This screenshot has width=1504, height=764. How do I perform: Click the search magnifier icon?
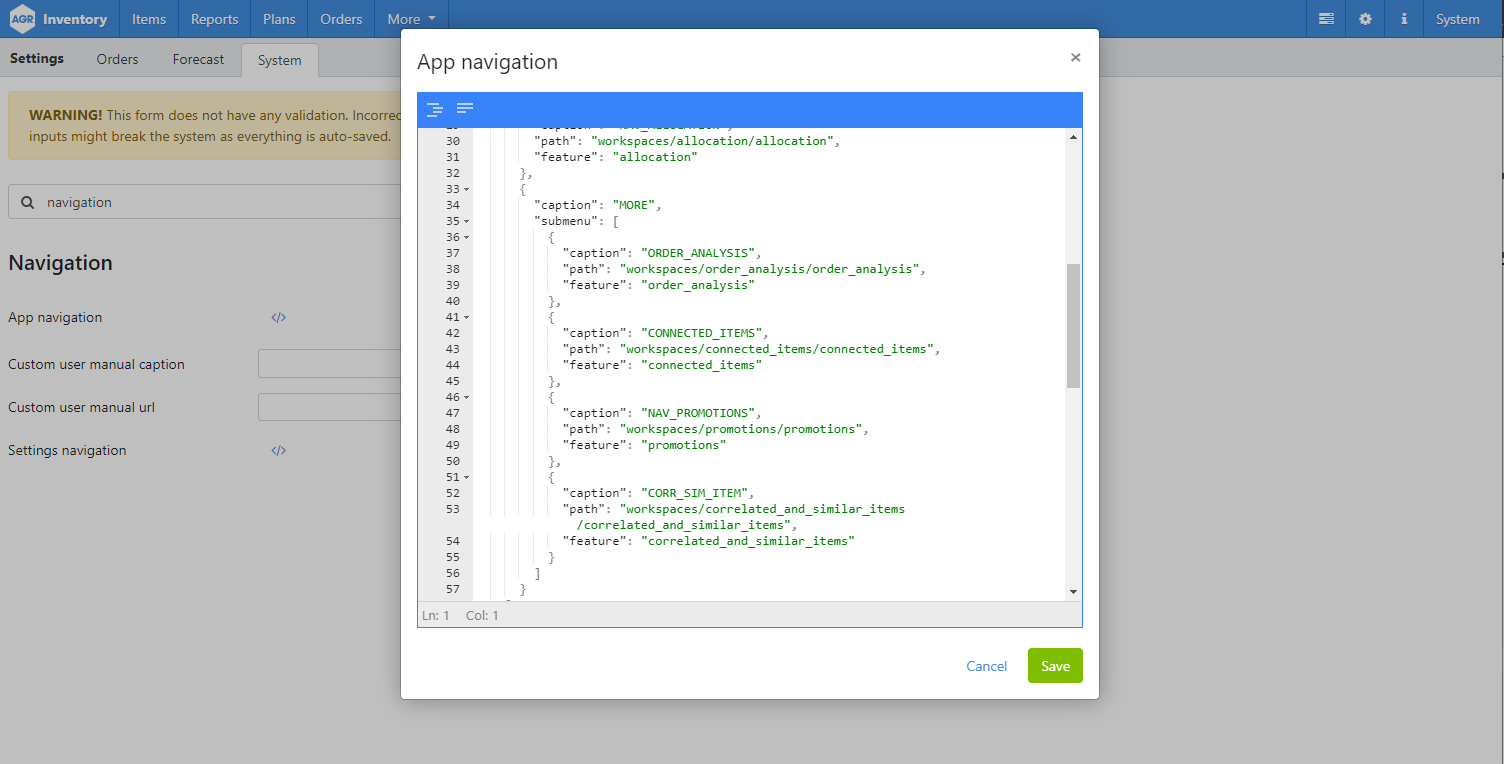pyautogui.click(x=27, y=202)
